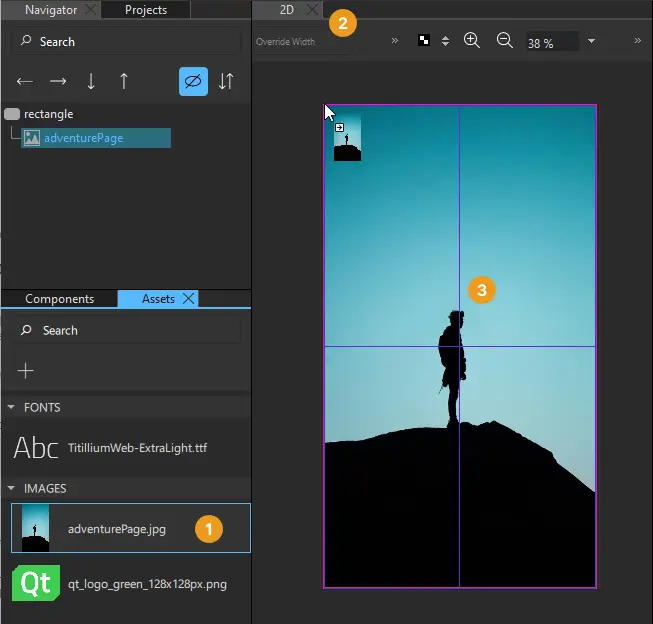
Task: Collapse the IMAGES section
Action: pos(11,489)
